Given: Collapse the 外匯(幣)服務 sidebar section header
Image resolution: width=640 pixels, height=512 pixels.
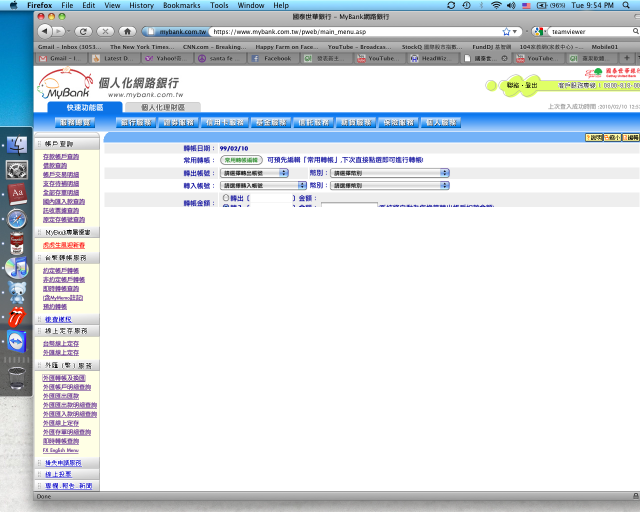Looking at the screenshot, I should (x=67, y=365).
